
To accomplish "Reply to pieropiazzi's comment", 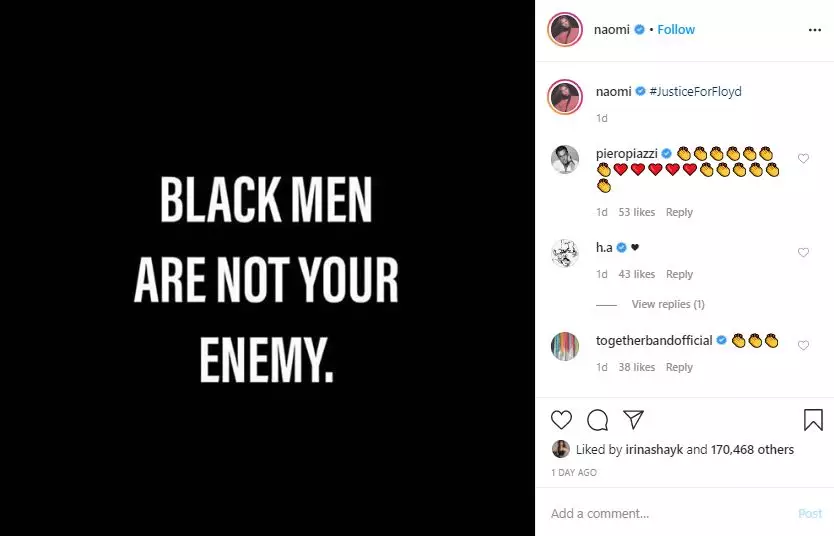I will pyautogui.click(x=679, y=212).
